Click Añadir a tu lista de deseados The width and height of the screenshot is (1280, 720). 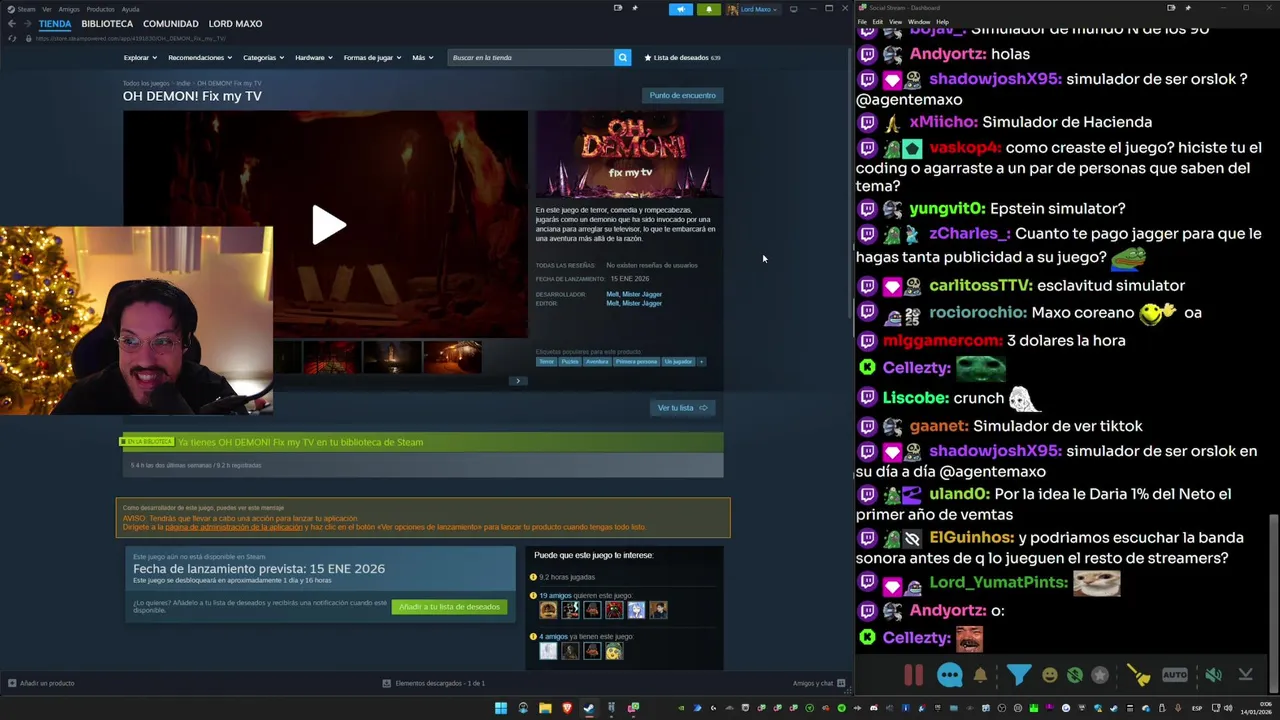point(449,607)
